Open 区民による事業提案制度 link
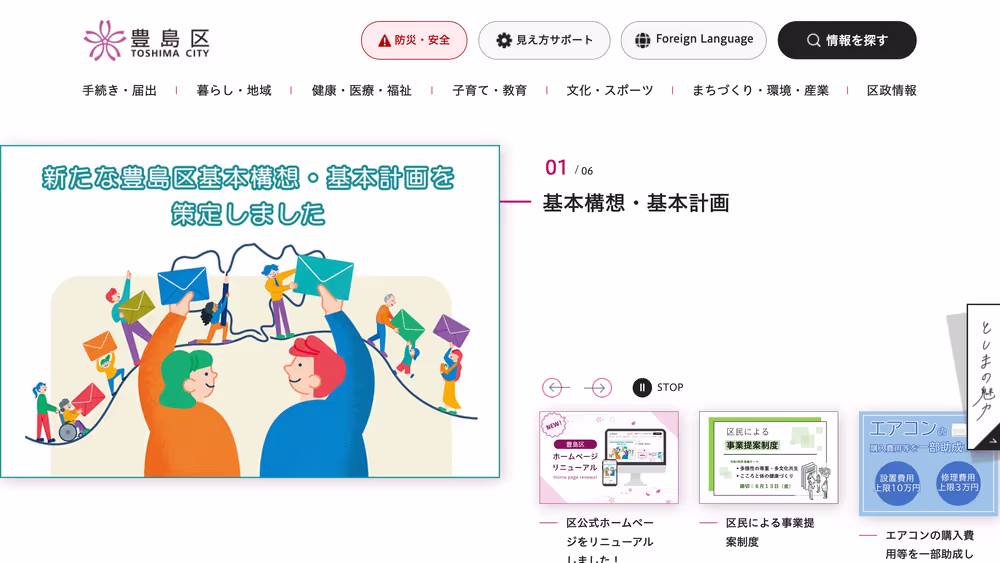The image size is (1000, 563). (x=770, y=532)
